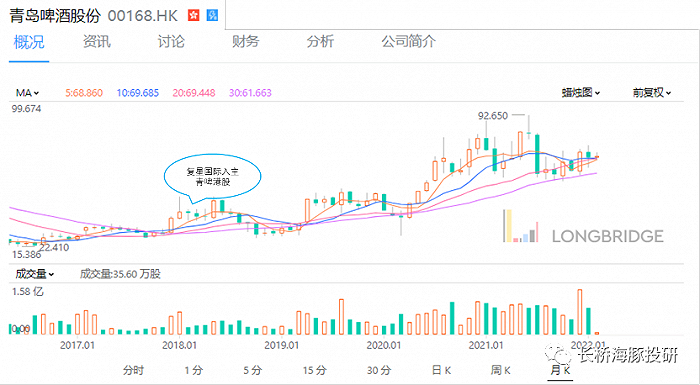Select the 日K timeframe

tap(442, 370)
